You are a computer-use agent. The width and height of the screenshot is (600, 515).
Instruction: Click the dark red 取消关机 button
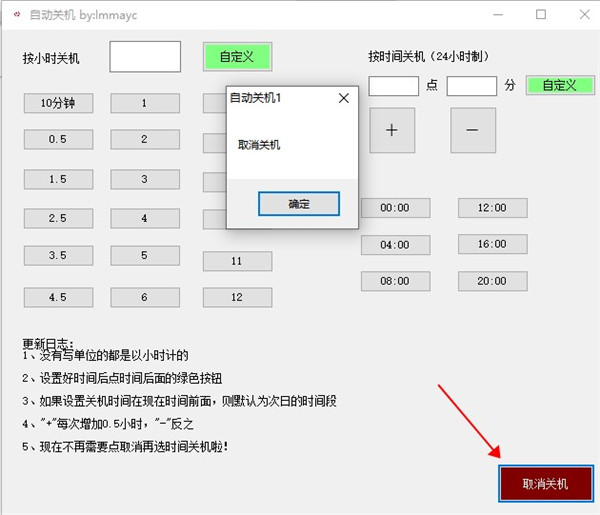coord(544,483)
